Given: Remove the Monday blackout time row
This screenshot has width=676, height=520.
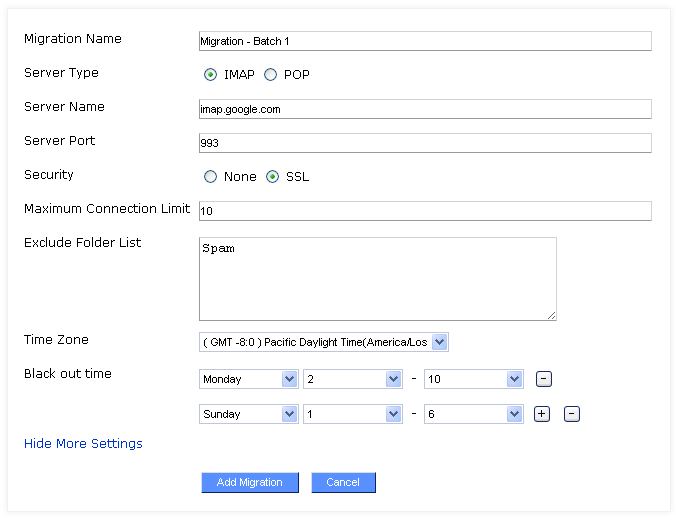Looking at the screenshot, I should [x=543, y=379].
